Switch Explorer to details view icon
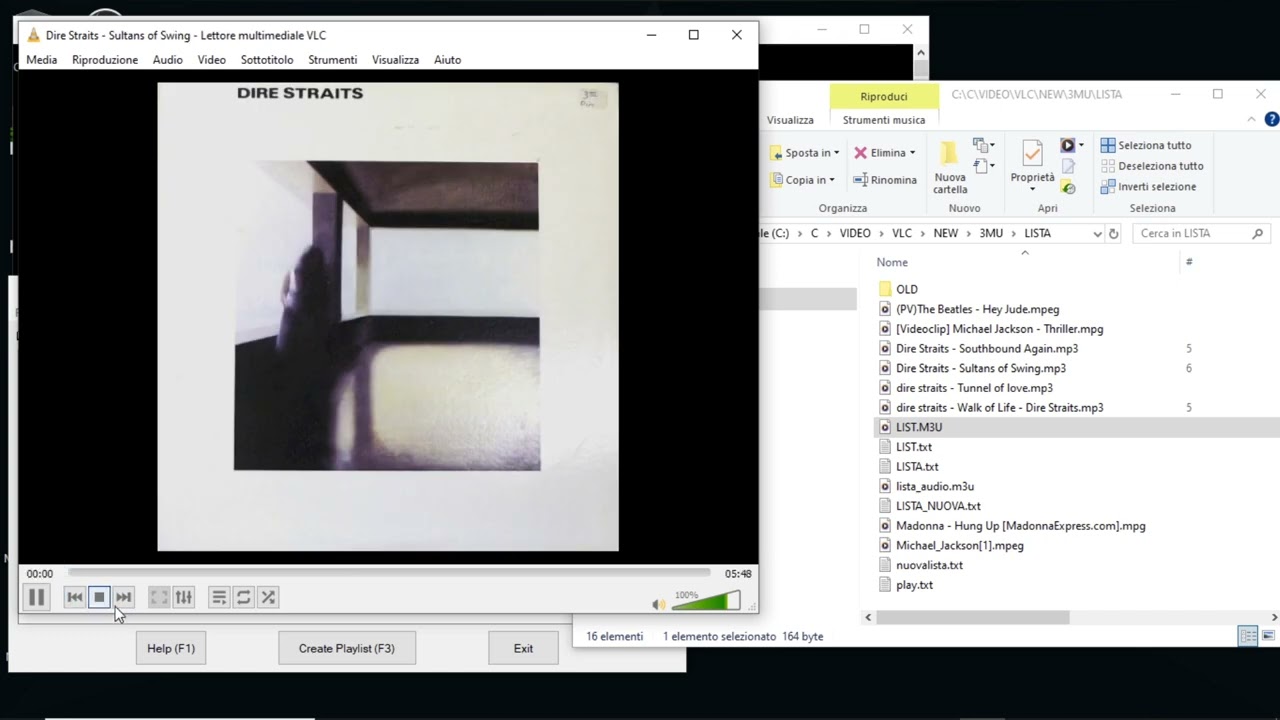Screen dimensions: 1280x720 [1248, 636]
